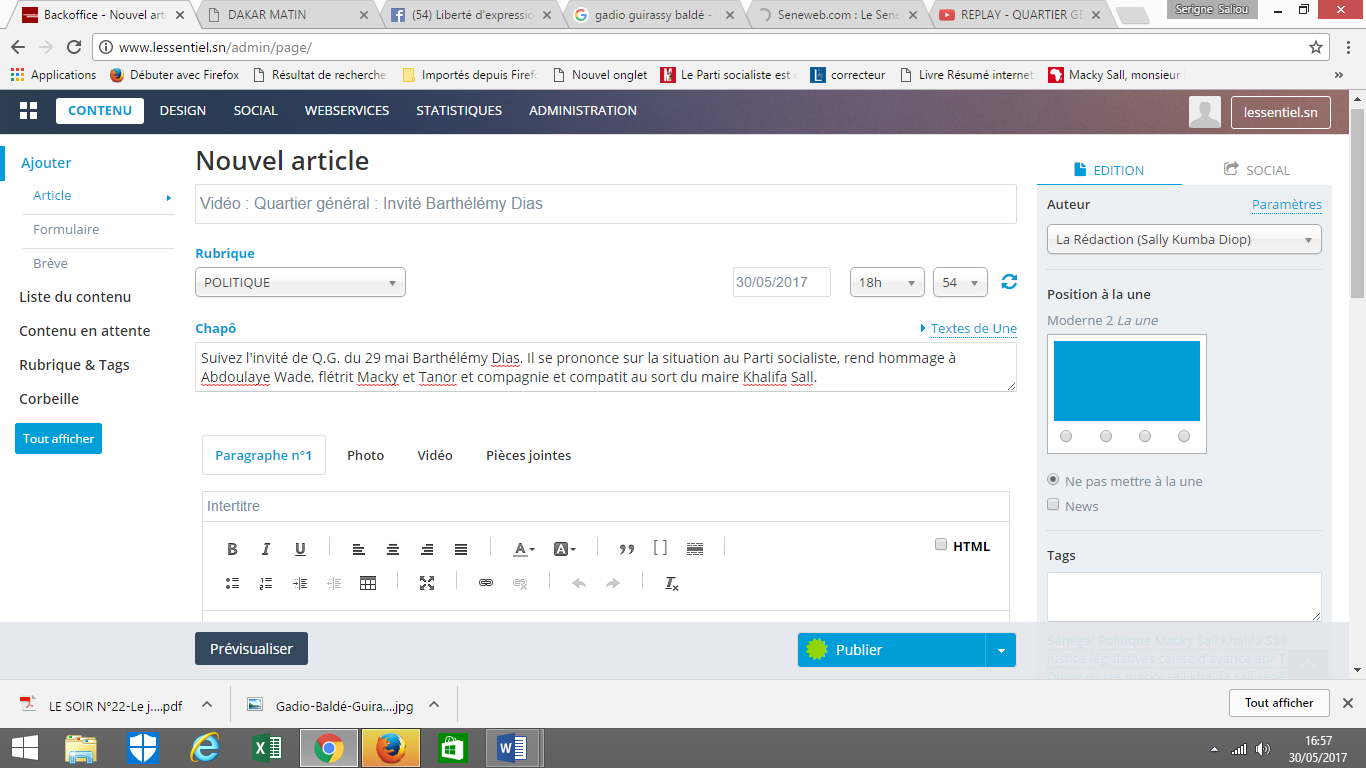Open the Rubrique dropdown showing POLITIQUE
Viewport: 1366px width, 768px height.
300,283
